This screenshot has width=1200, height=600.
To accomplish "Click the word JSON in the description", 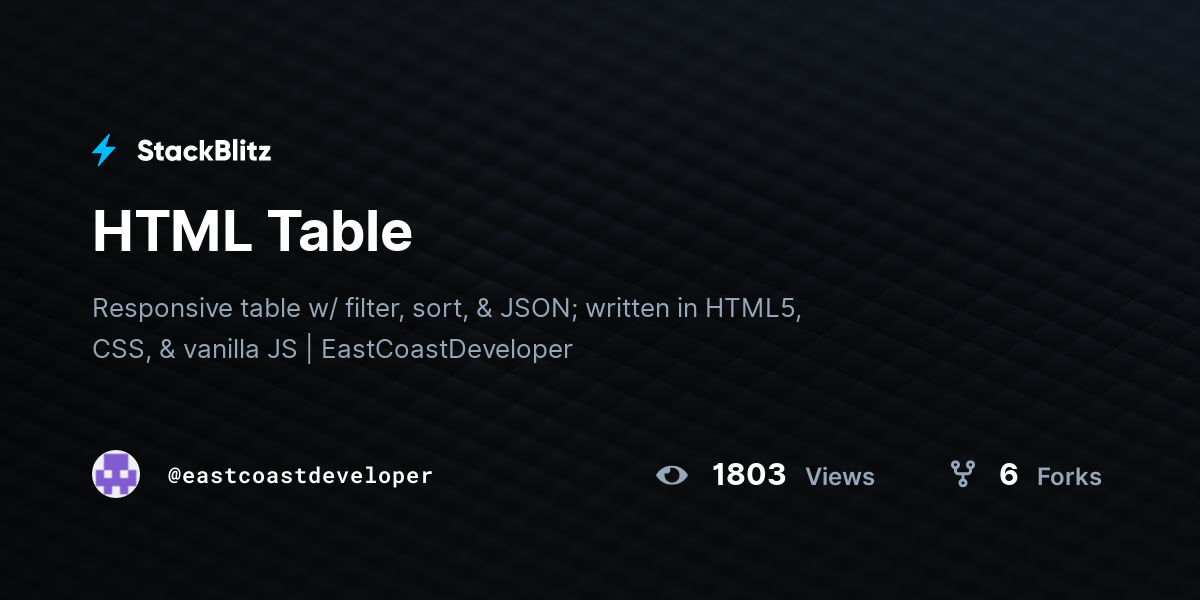I will [535, 308].
